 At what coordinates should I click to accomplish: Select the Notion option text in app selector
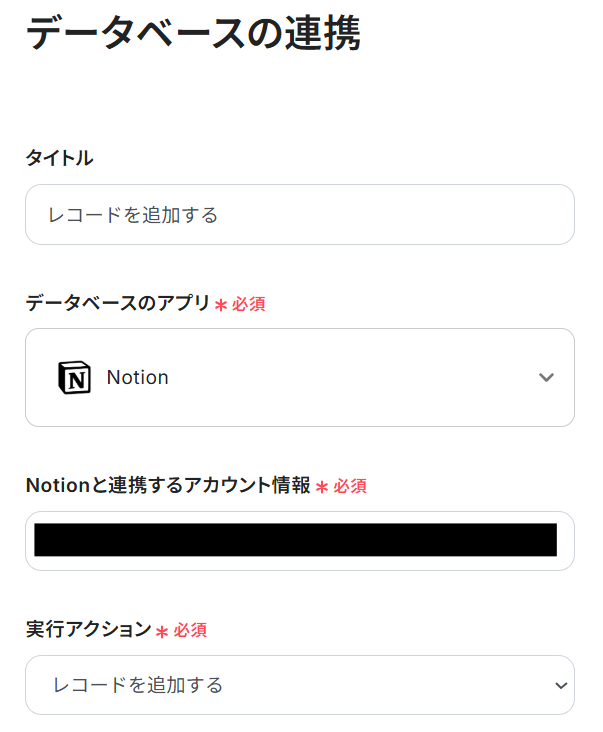coord(137,378)
